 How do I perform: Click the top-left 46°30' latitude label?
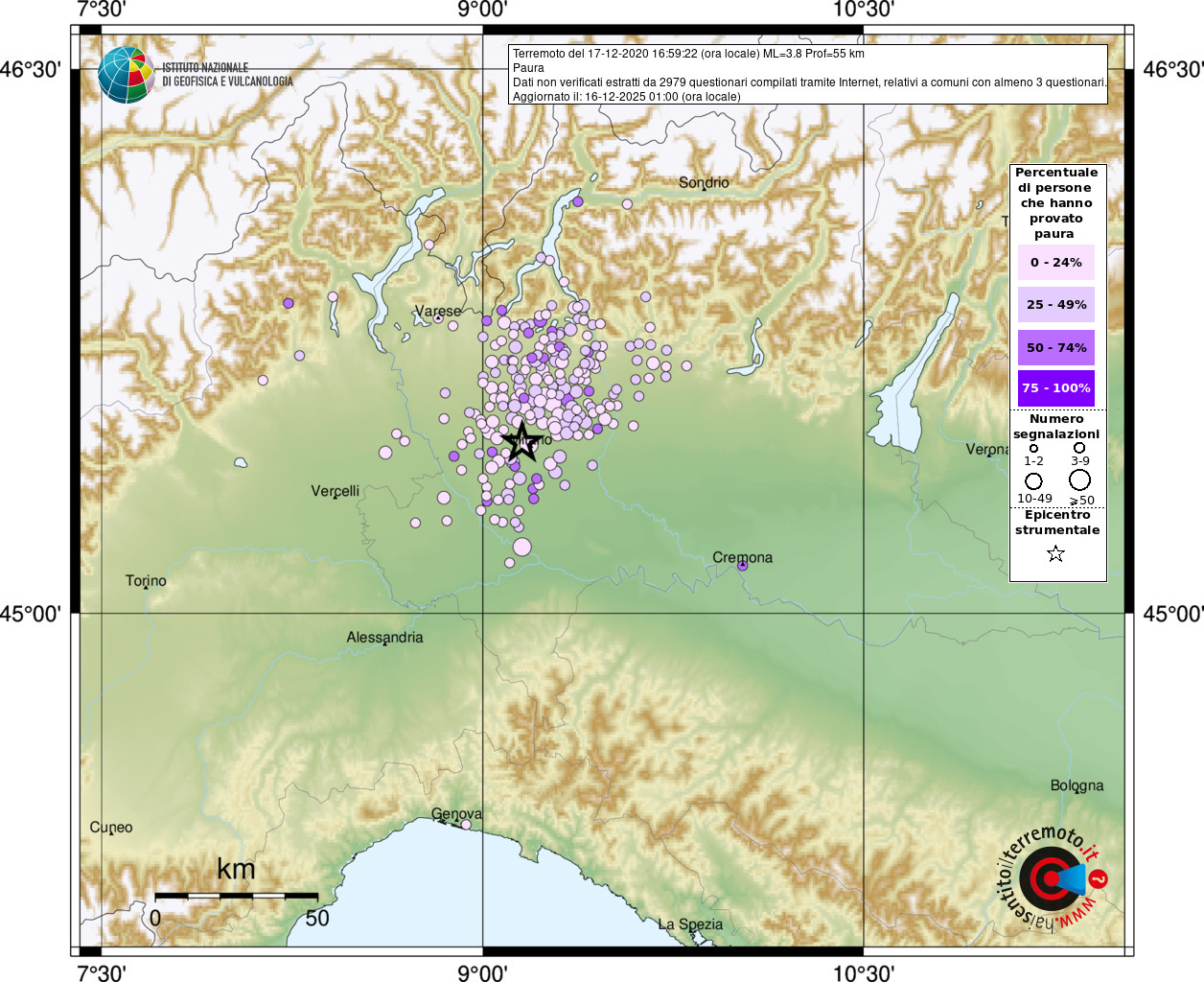(30, 70)
